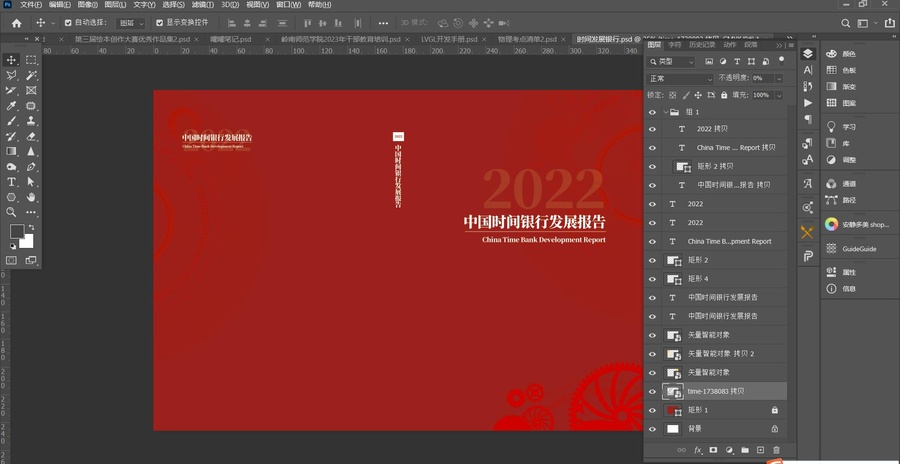Select the Polygon shape tool
900x464 pixels.
(x=11, y=197)
